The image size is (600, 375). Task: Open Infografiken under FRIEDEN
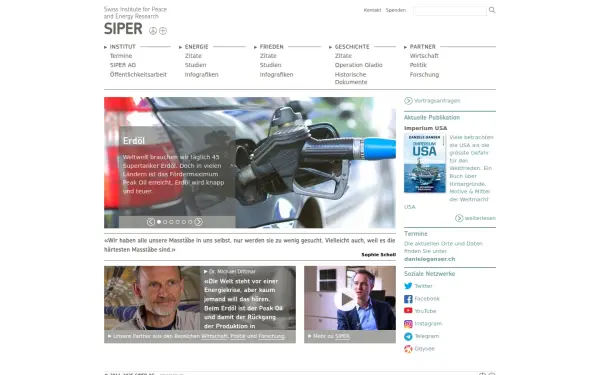click(277, 75)
